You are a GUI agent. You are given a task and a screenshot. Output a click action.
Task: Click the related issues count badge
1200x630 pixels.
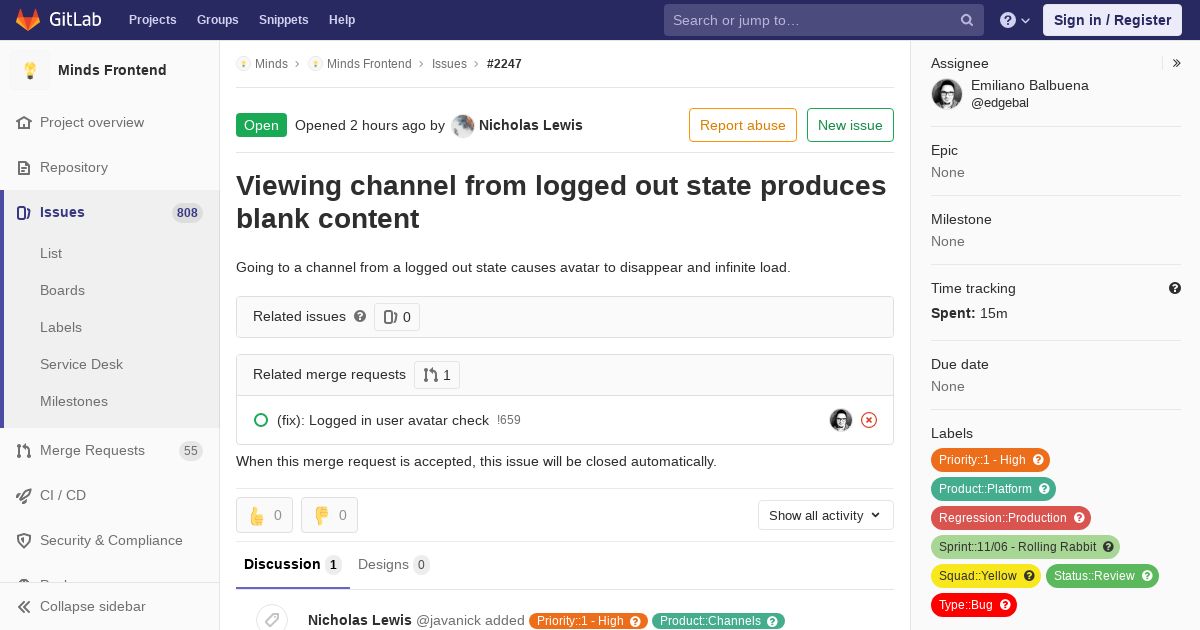click(x=397, y=317)
